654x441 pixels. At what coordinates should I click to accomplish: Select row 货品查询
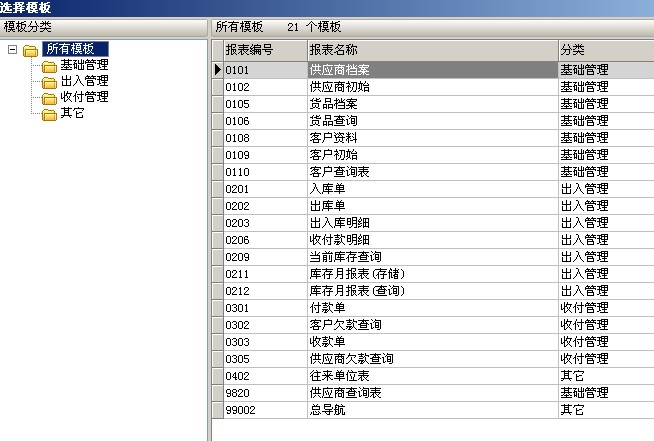[x=433, y=121]
